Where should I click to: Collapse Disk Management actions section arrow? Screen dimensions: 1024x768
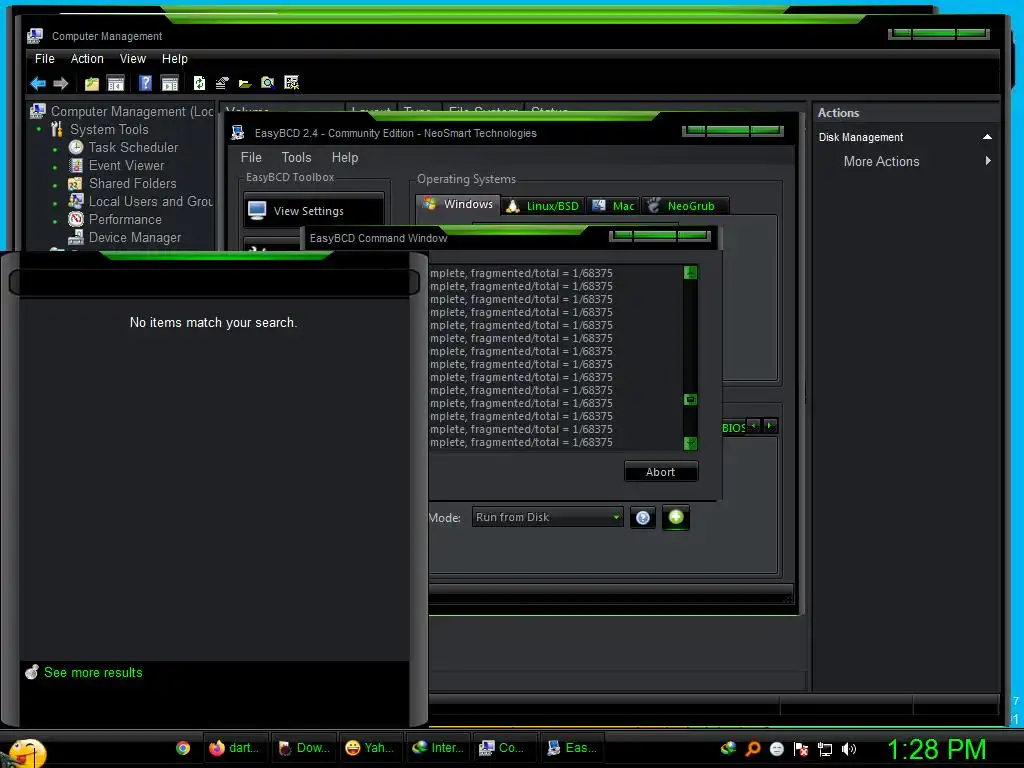pos(987,137)
